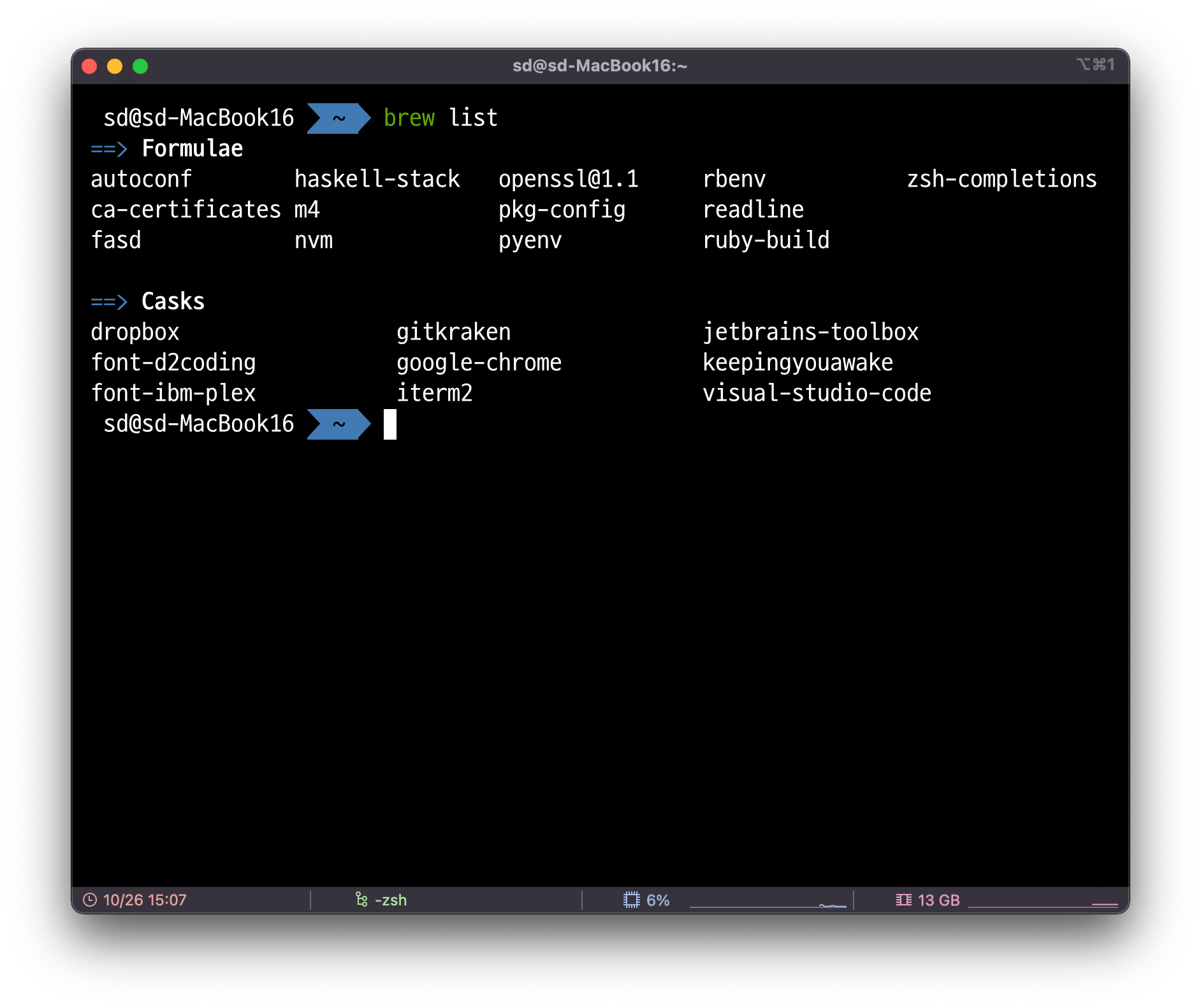This screenshot has height=1008, width=1201.
Task: Click the 6% CPU usage value
Action: pos(658,900)
